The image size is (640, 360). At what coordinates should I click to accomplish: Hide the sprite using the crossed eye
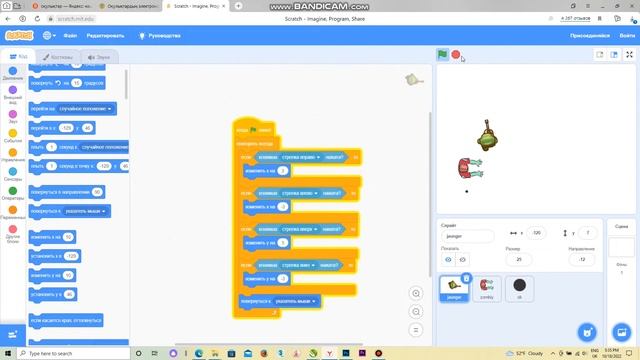coord(462,260)
